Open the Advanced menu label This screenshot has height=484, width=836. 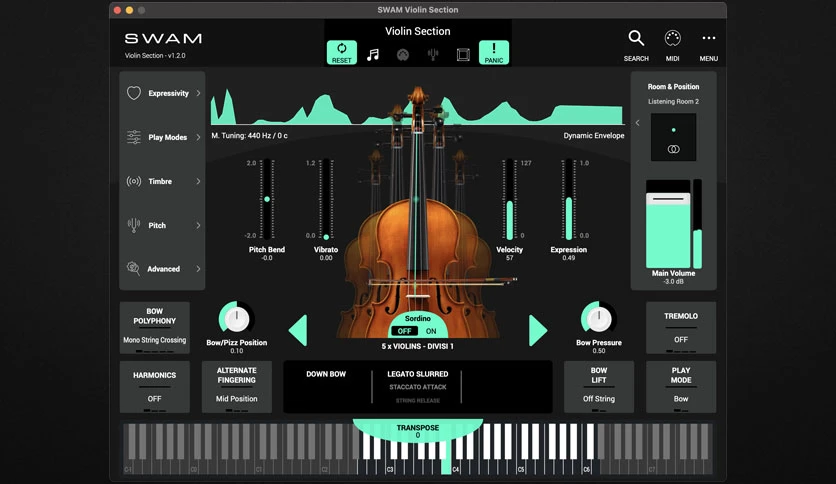tap(164, 269)
